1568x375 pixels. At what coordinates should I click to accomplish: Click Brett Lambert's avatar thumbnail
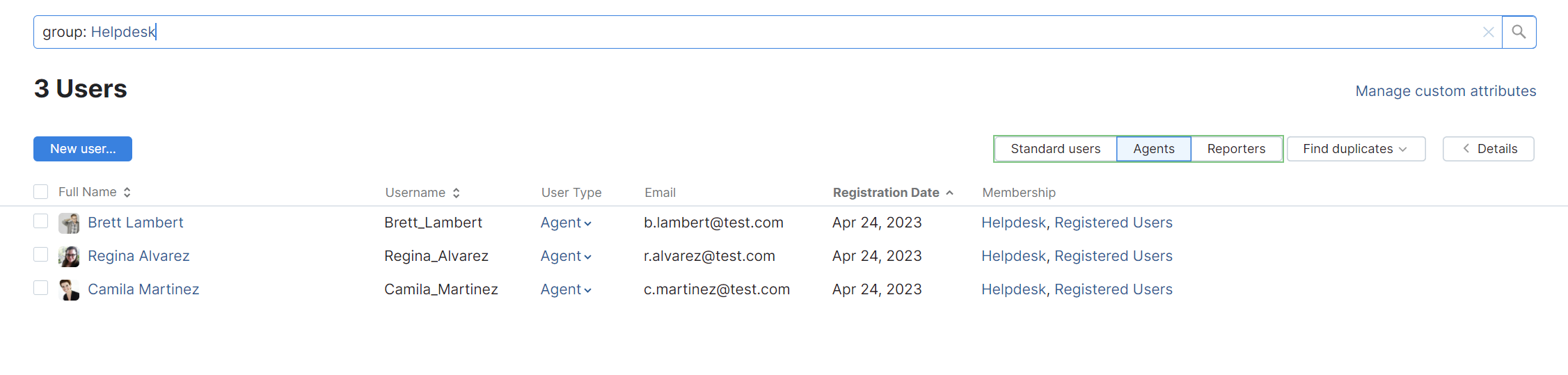[69, 223]
